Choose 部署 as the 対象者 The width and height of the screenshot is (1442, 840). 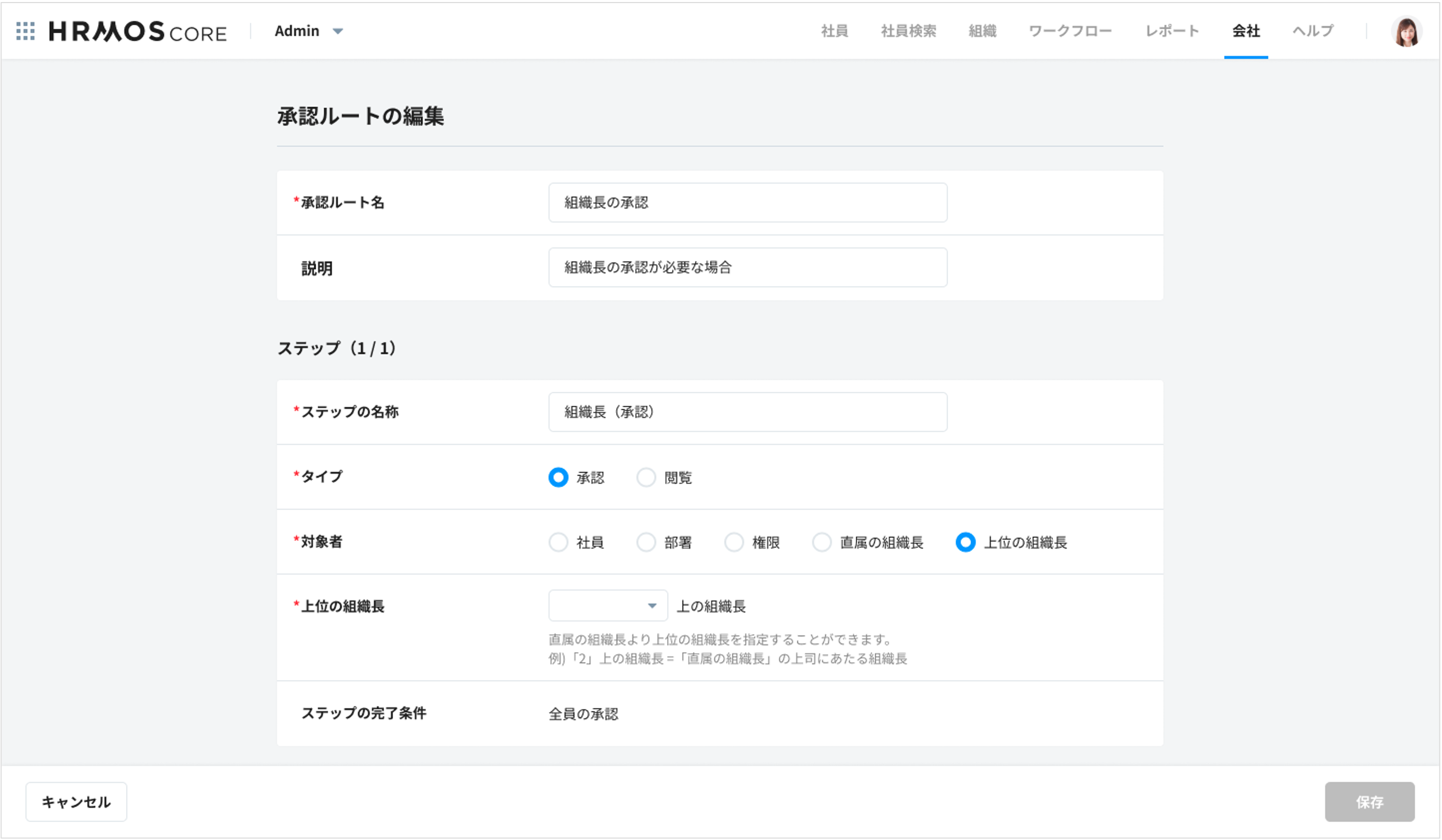pyautogui.click(x=646, y=542)
